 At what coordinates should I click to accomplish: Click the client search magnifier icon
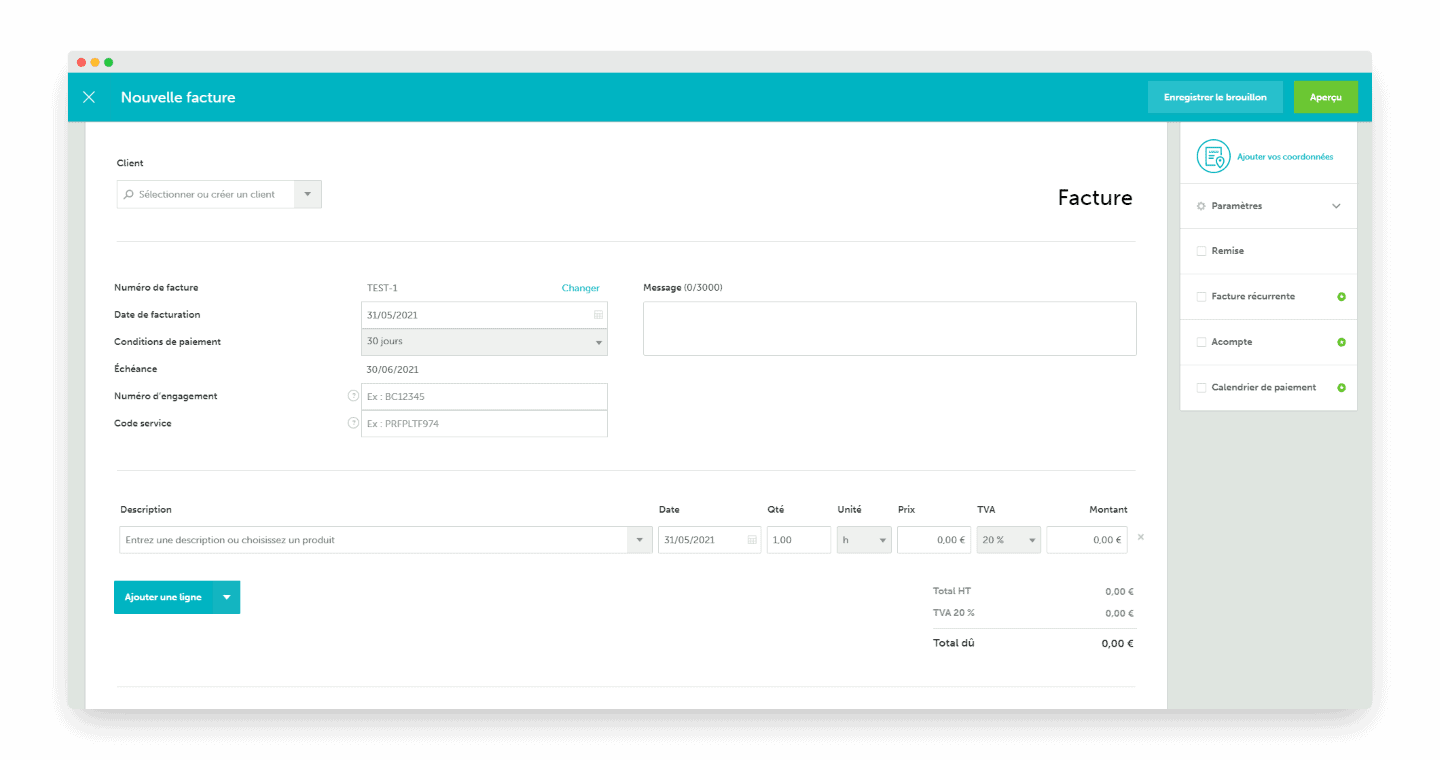[x=128, y=194]
